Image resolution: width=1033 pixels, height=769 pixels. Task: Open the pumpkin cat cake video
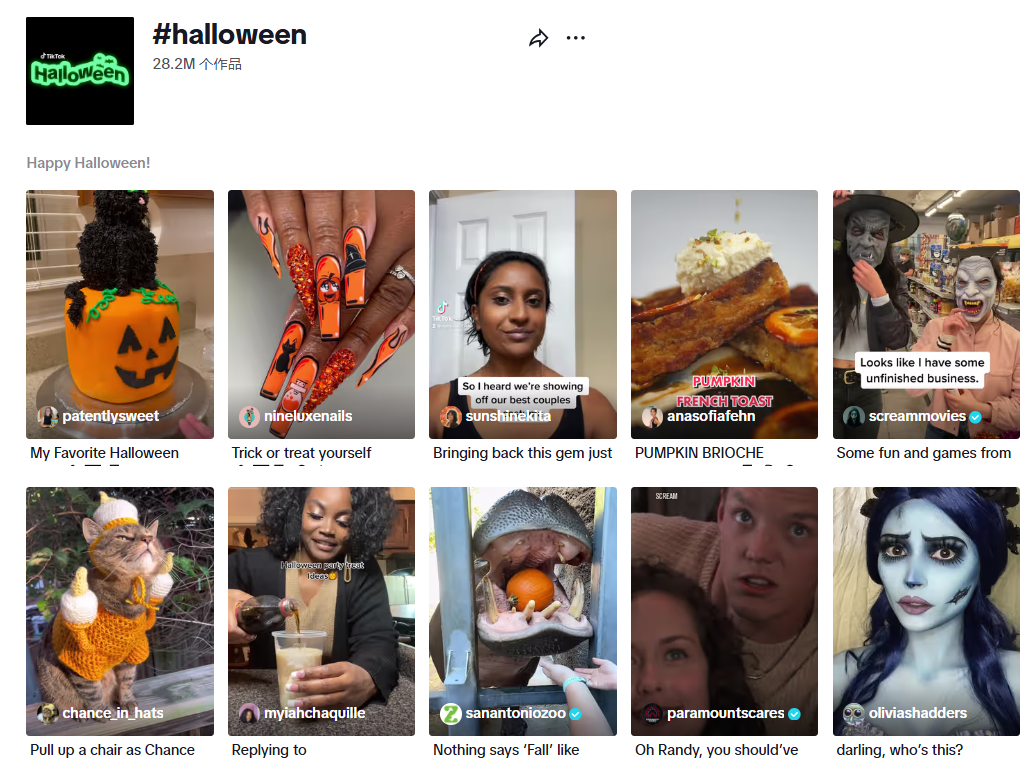click(x=120, y=300)
